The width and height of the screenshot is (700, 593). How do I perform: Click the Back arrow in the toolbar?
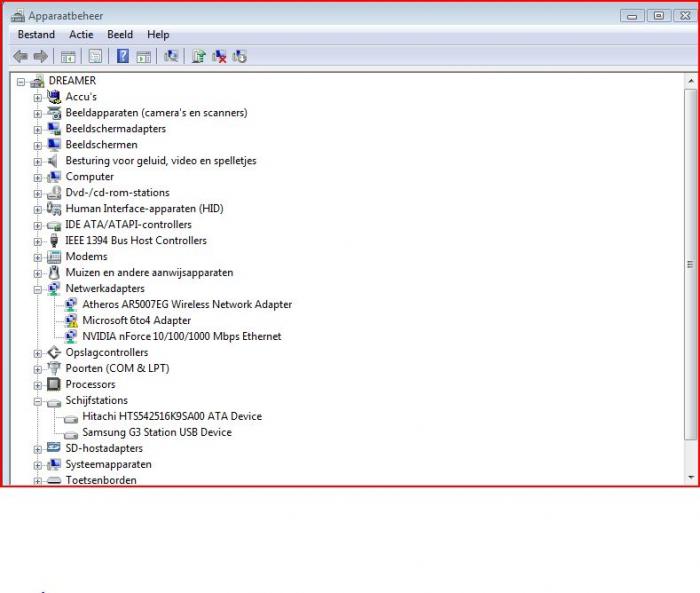[x=20, y=56]
